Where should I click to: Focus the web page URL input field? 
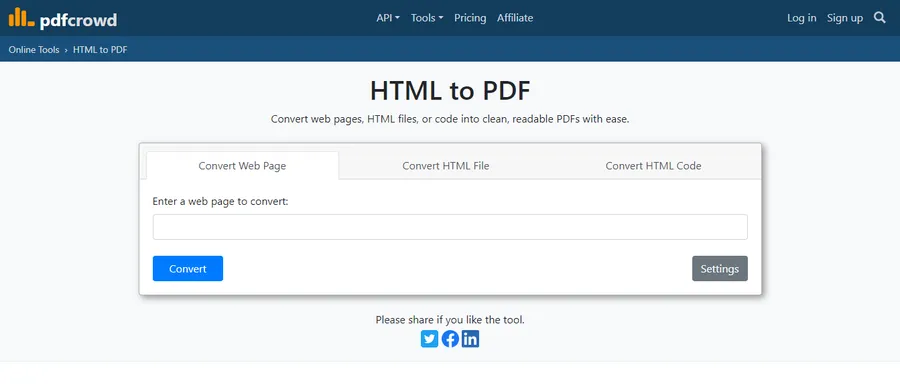pos(450,227)
